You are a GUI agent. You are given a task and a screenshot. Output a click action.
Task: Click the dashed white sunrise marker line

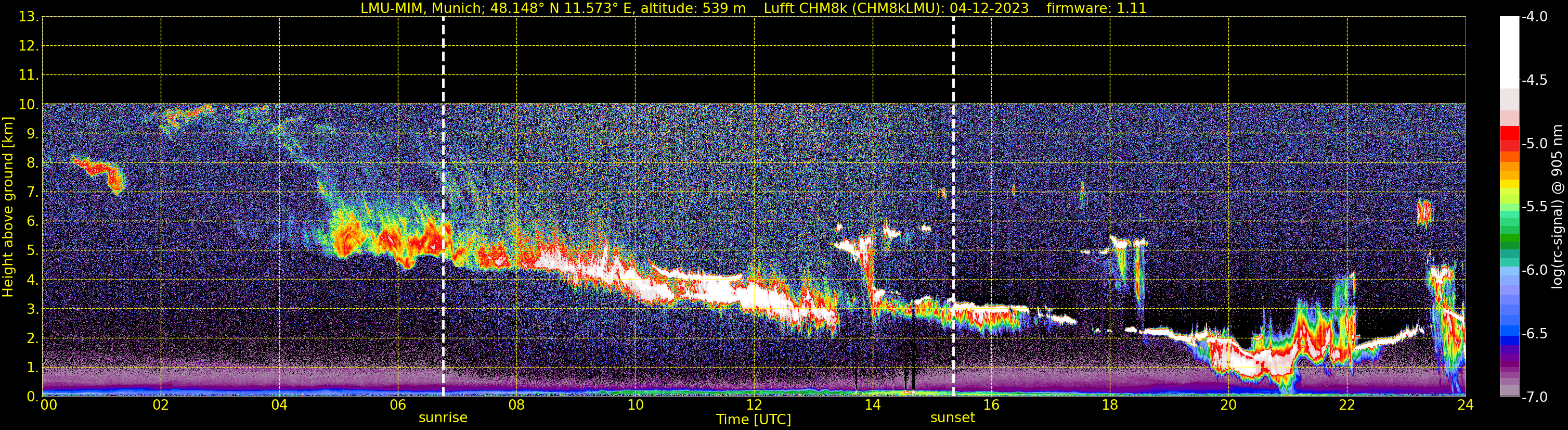coord(443,207)
